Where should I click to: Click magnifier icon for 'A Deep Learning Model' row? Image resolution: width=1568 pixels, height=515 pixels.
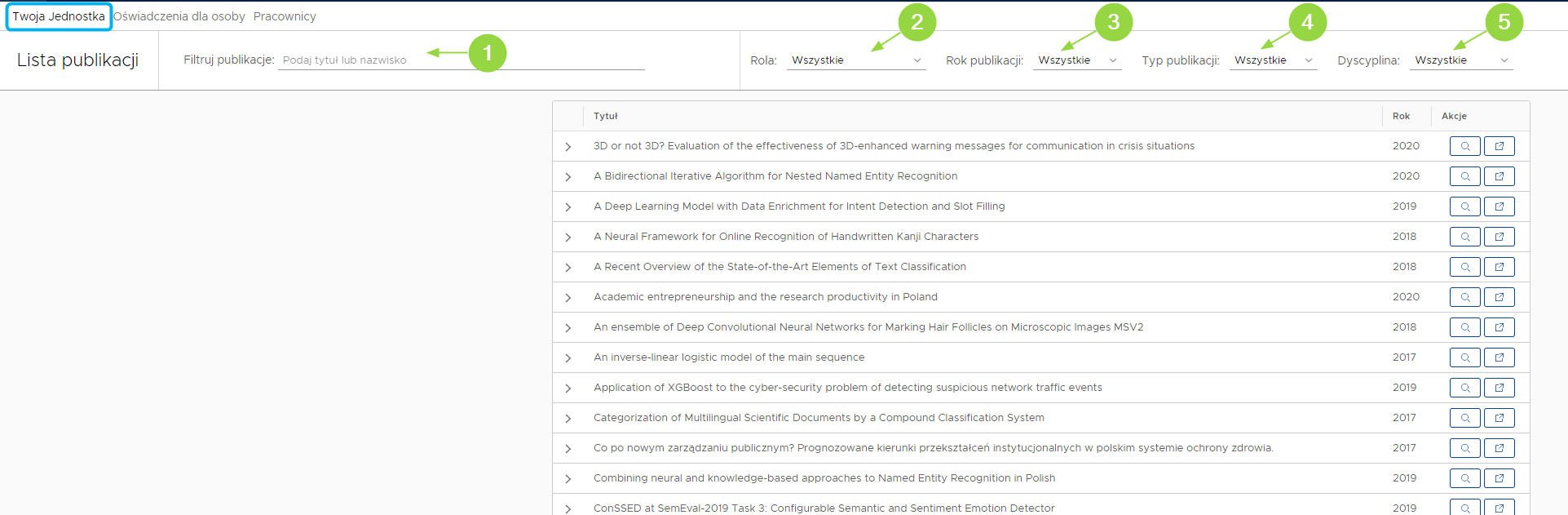(1464, 206)
